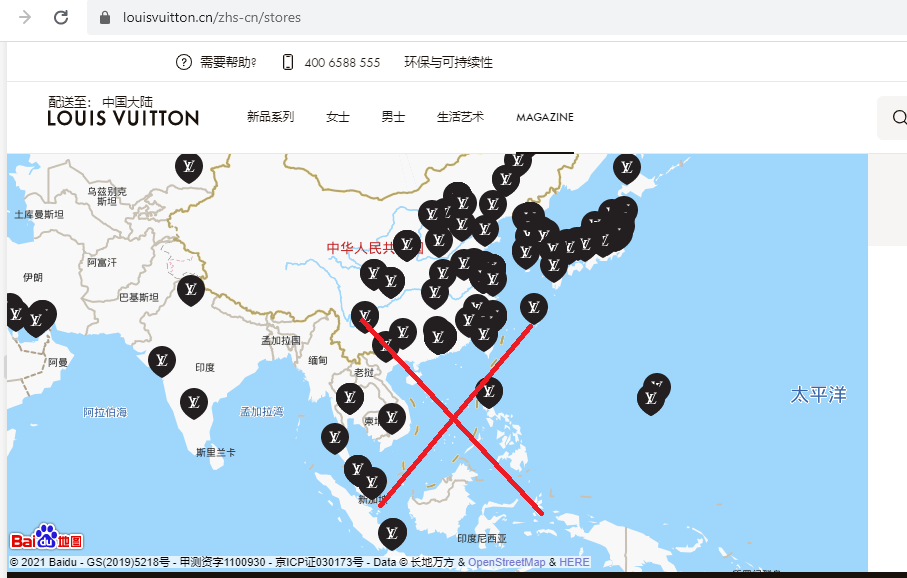The image size is (907, 578).
Task: Click the 印度尼西亚 map label
Action: click(x=482, y=539)
